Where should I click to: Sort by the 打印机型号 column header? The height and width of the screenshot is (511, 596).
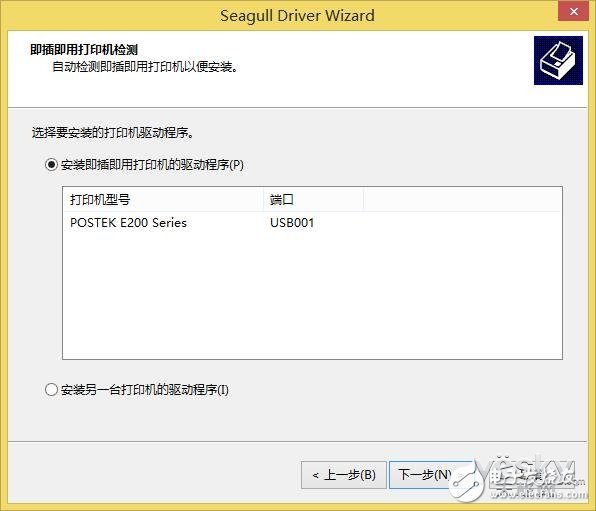(163, 199)
